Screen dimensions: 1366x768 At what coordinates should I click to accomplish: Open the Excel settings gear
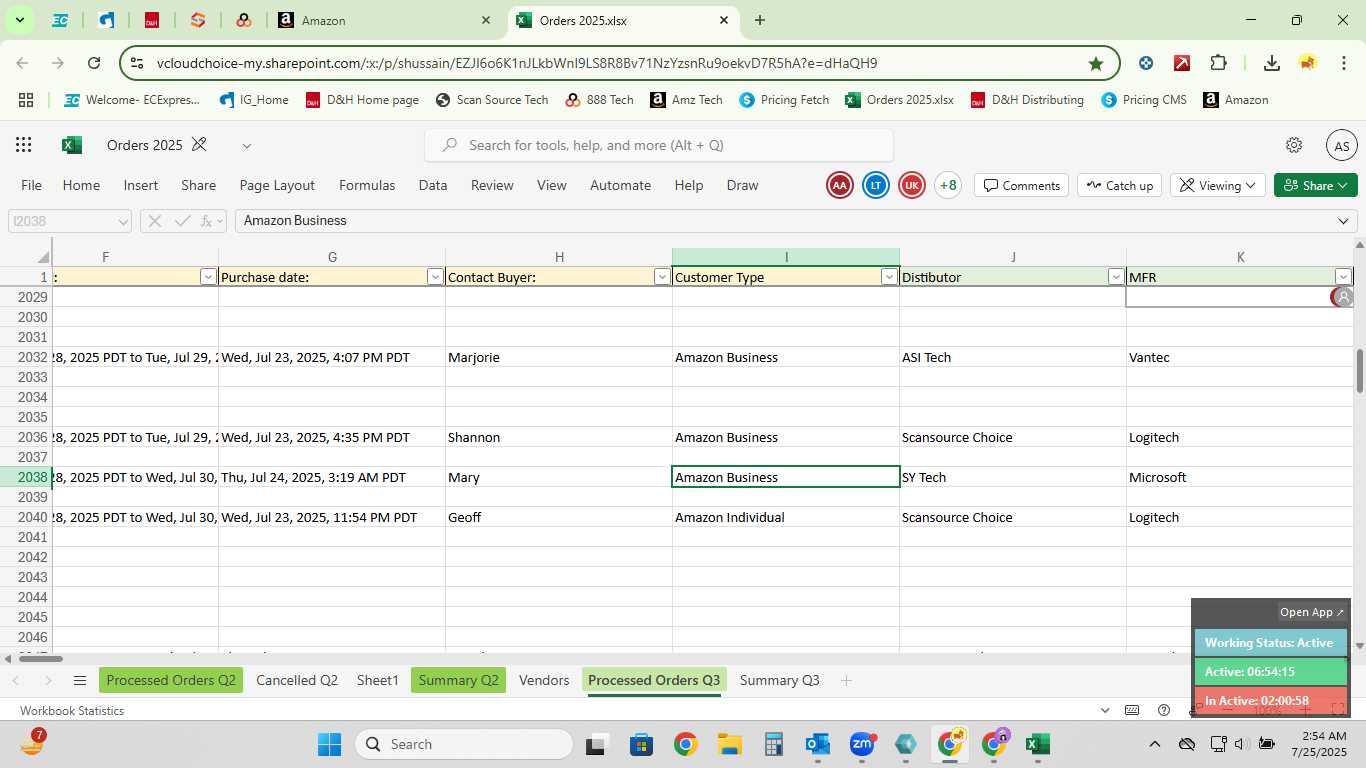pos(1294,145)
